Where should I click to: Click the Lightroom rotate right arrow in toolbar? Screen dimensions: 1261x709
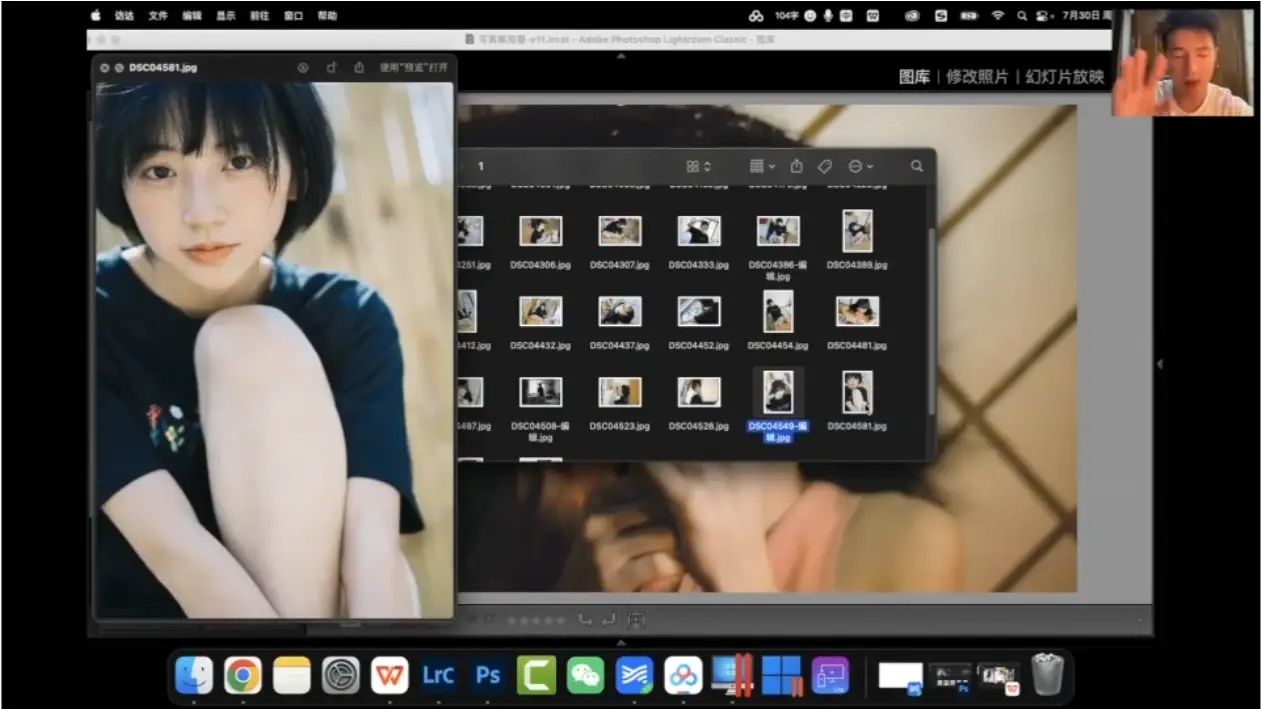[609, 621]
